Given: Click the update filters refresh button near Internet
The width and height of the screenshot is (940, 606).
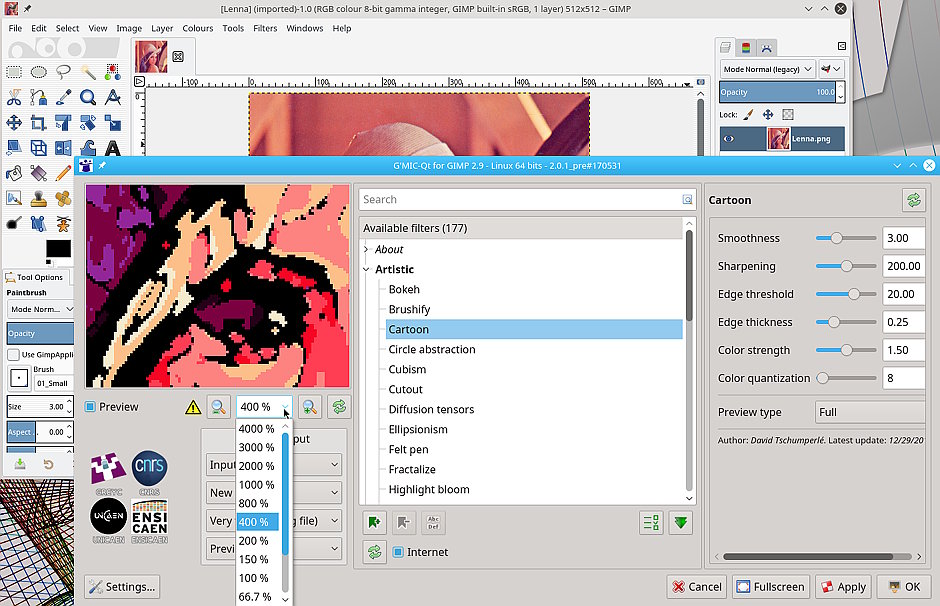Looking at the screenshot, I should 375,552.
